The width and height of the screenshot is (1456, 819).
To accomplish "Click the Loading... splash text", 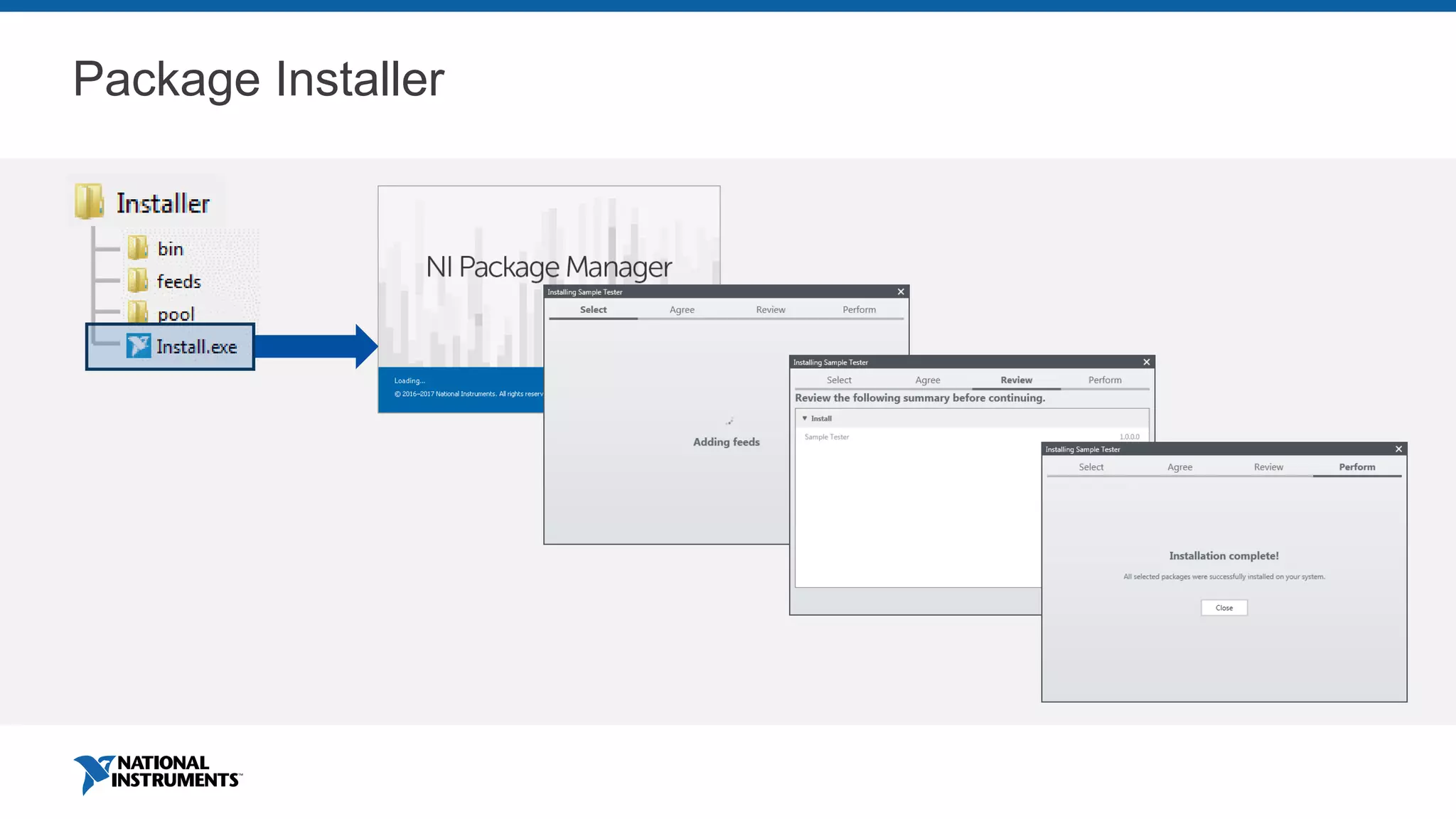I will click(x=409, y=380).
